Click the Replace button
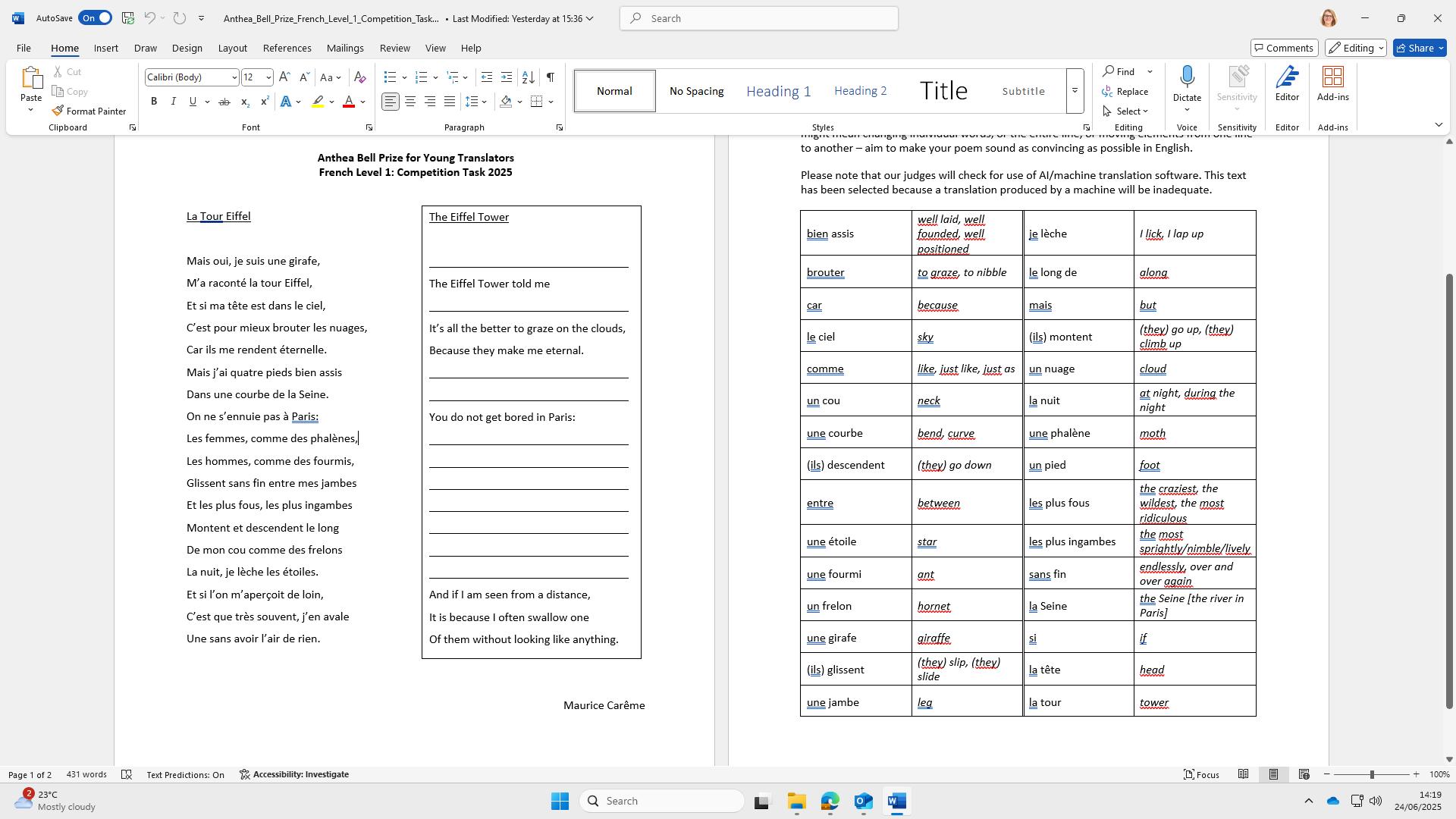This screenshot has width=1456, height=819. pos(1126,91)
